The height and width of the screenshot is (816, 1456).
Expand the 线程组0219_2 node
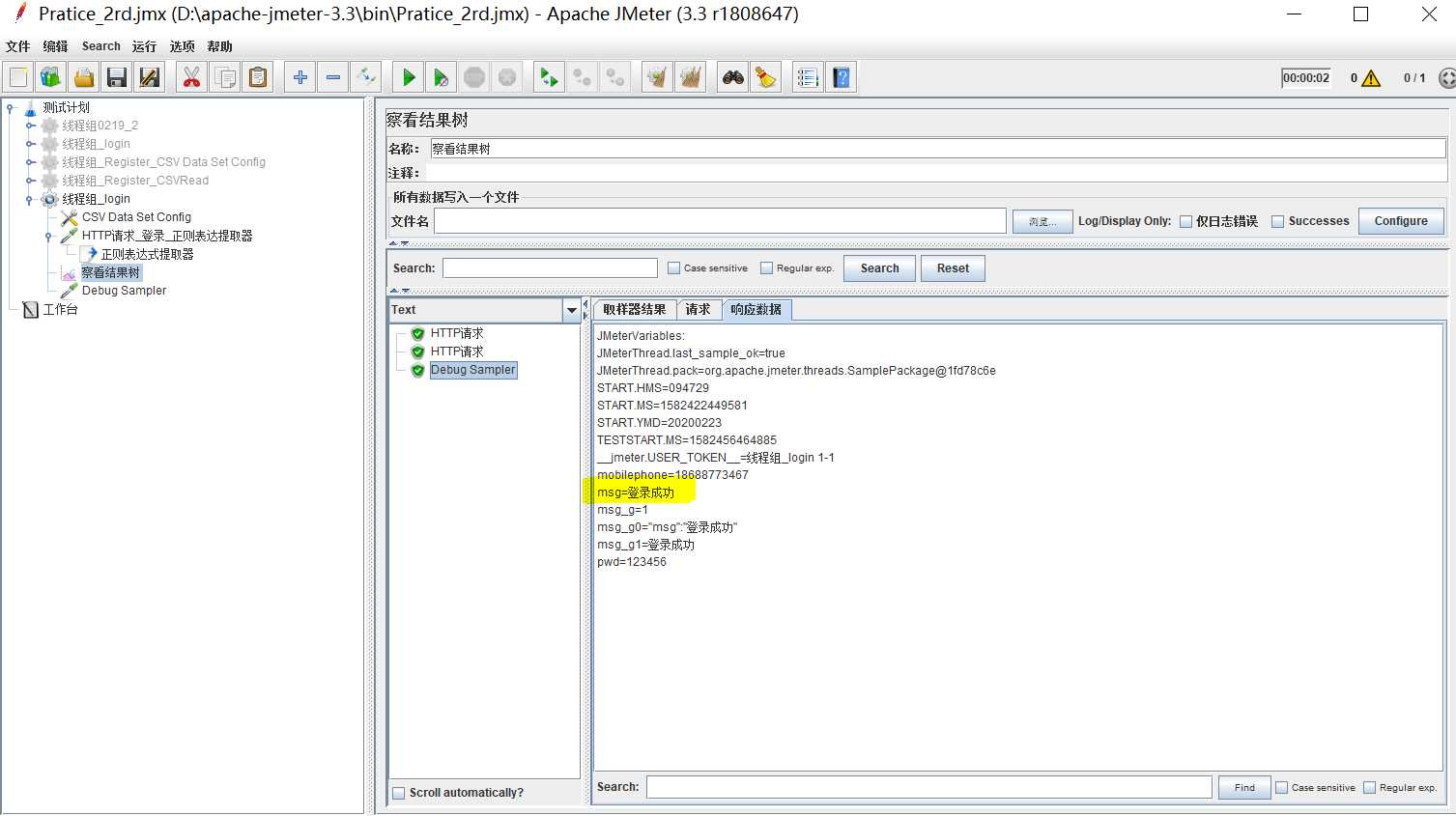point(30,126)
